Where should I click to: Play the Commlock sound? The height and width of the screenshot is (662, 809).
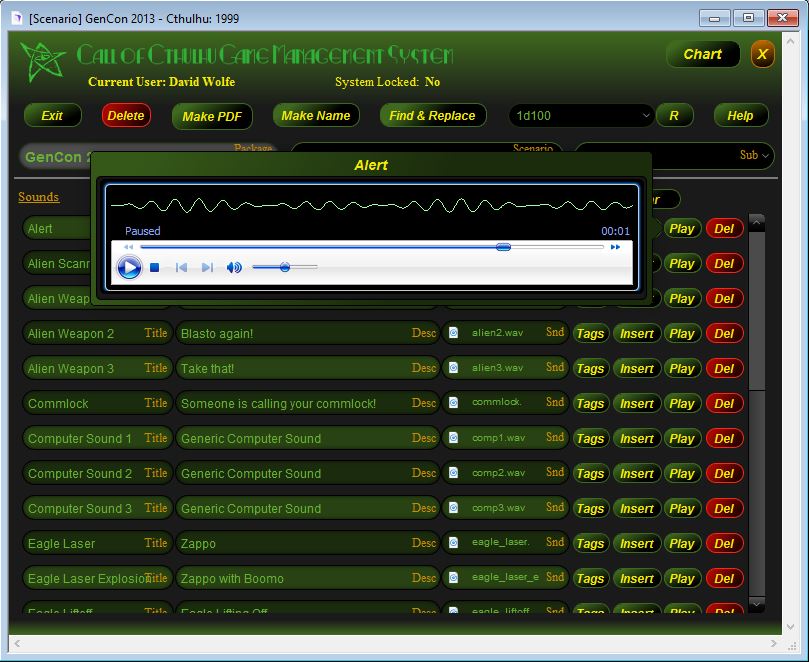click(x=682, y=403)
